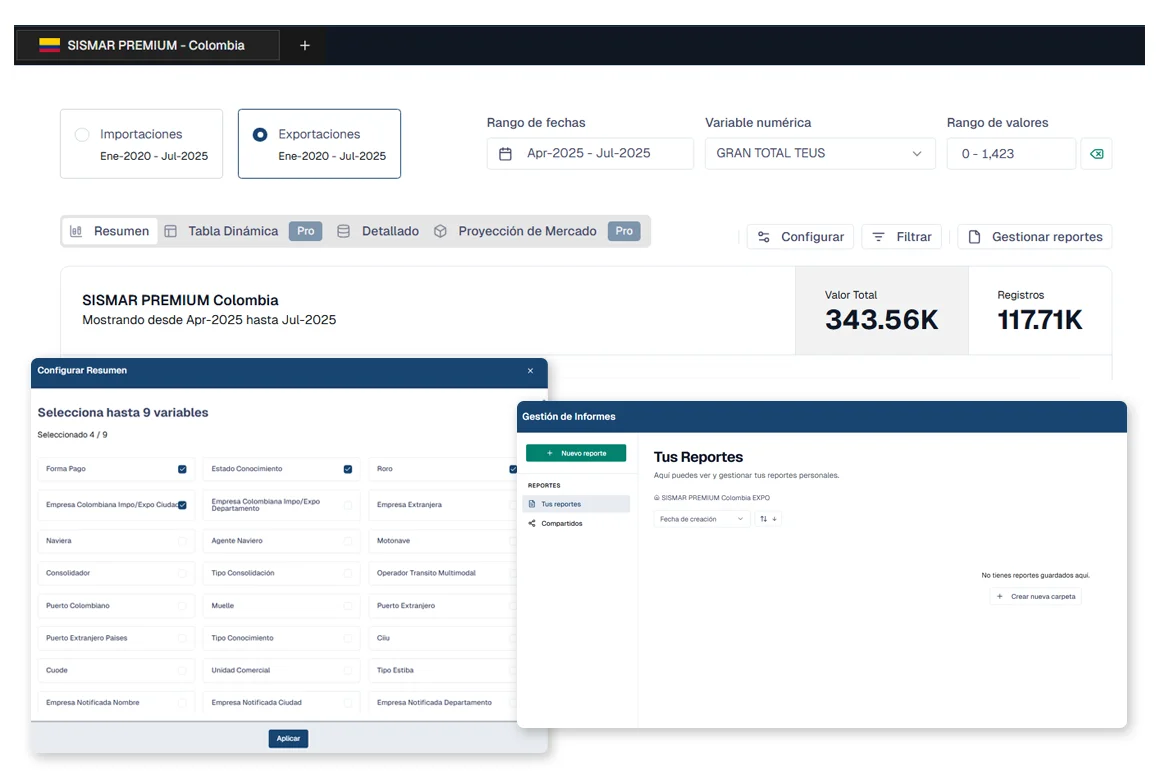
Task: Open the Detallado tab
Action: (x=379, y=231)
